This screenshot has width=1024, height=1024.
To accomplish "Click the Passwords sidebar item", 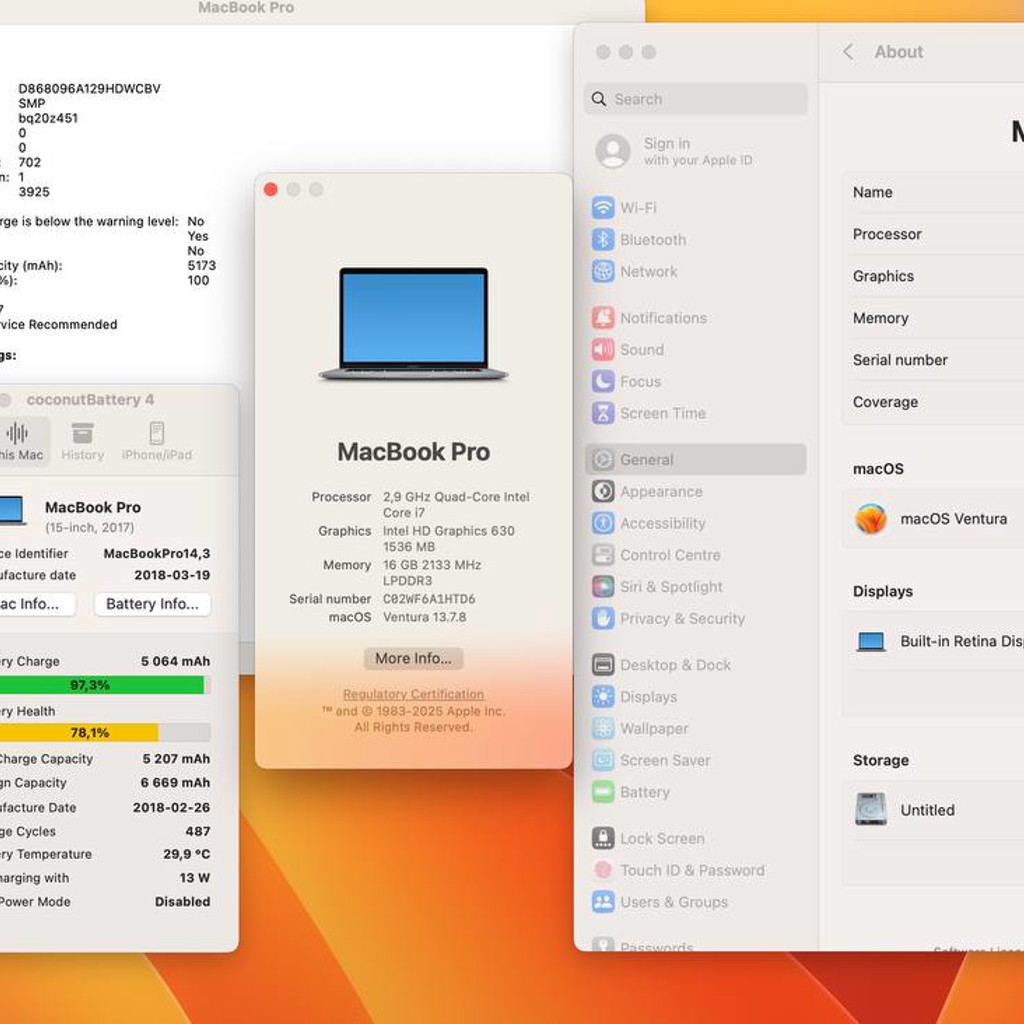I will [x=656, y=946].
